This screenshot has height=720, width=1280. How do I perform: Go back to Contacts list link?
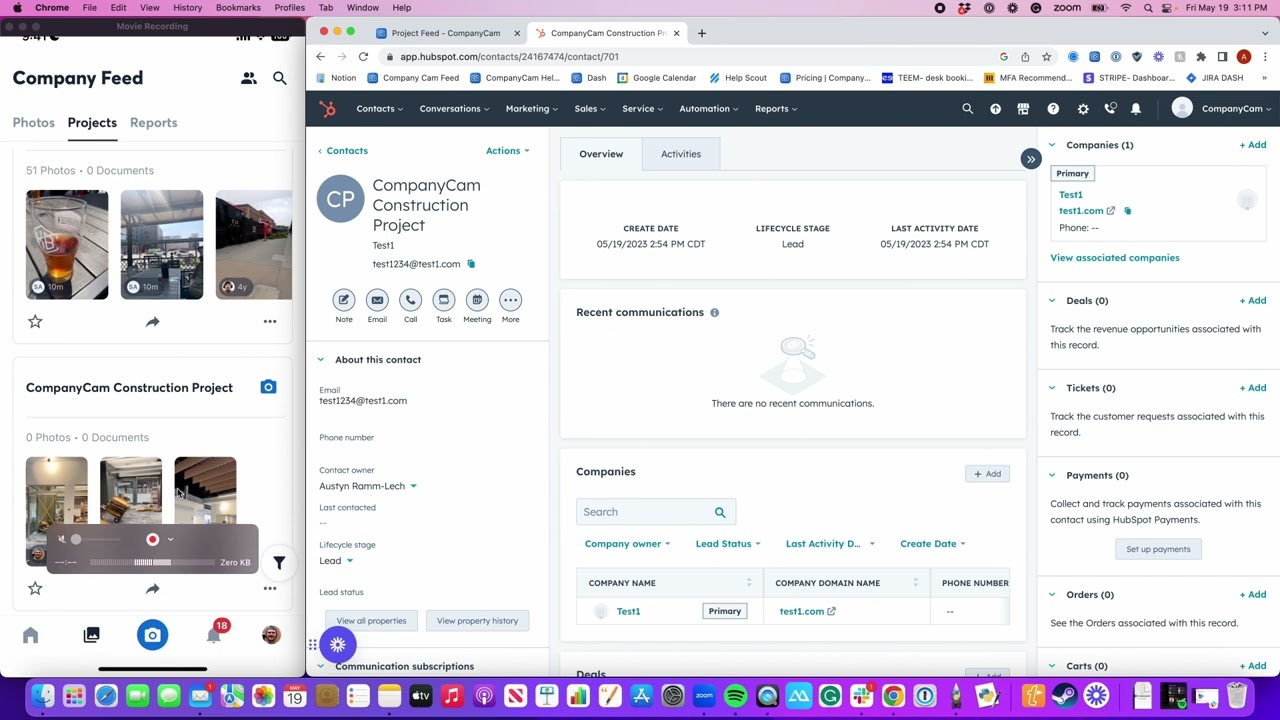pyautogui.click(x=343, y=151)
